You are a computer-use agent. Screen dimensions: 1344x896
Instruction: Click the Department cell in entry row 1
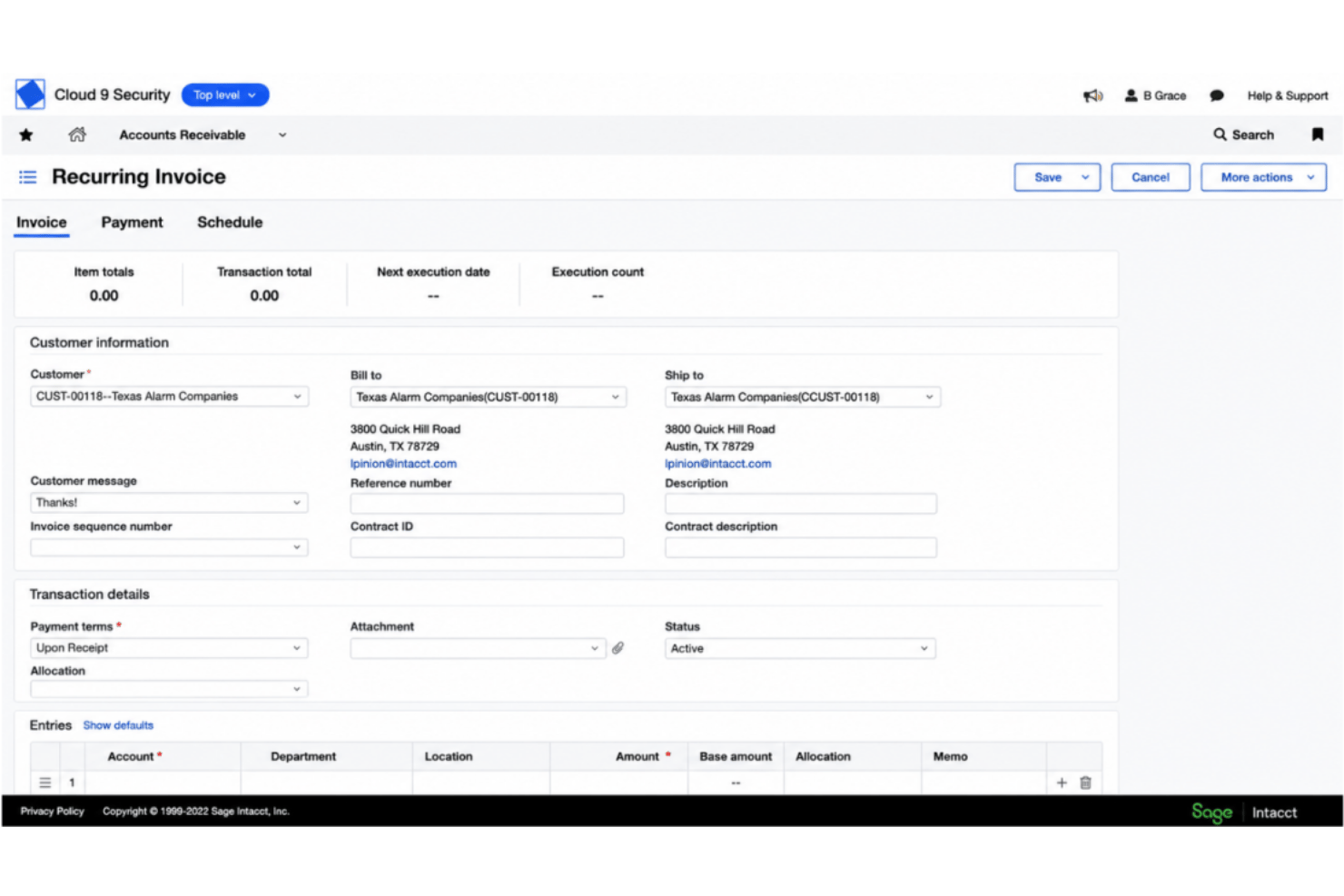[x=327, y=783]
